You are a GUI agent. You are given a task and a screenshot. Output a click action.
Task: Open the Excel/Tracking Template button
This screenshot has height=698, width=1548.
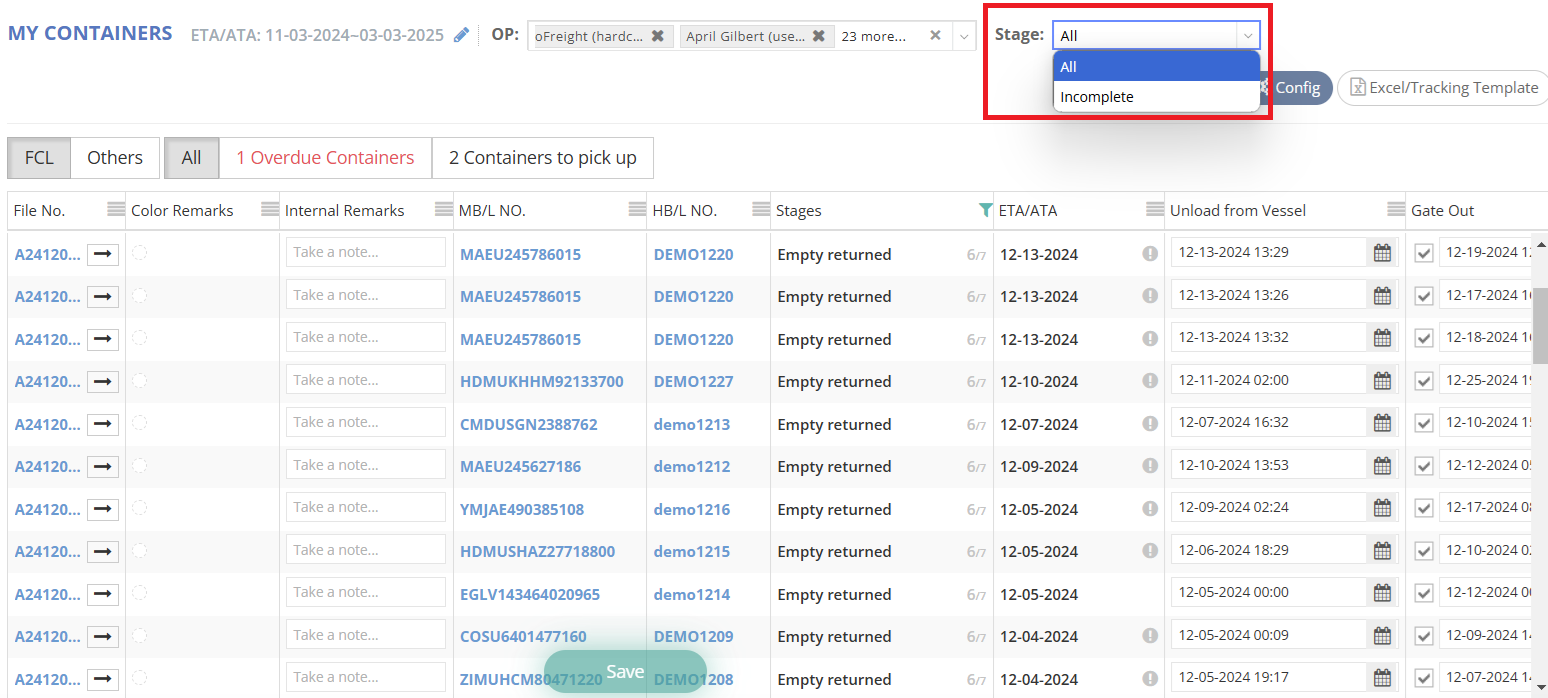1443,88
